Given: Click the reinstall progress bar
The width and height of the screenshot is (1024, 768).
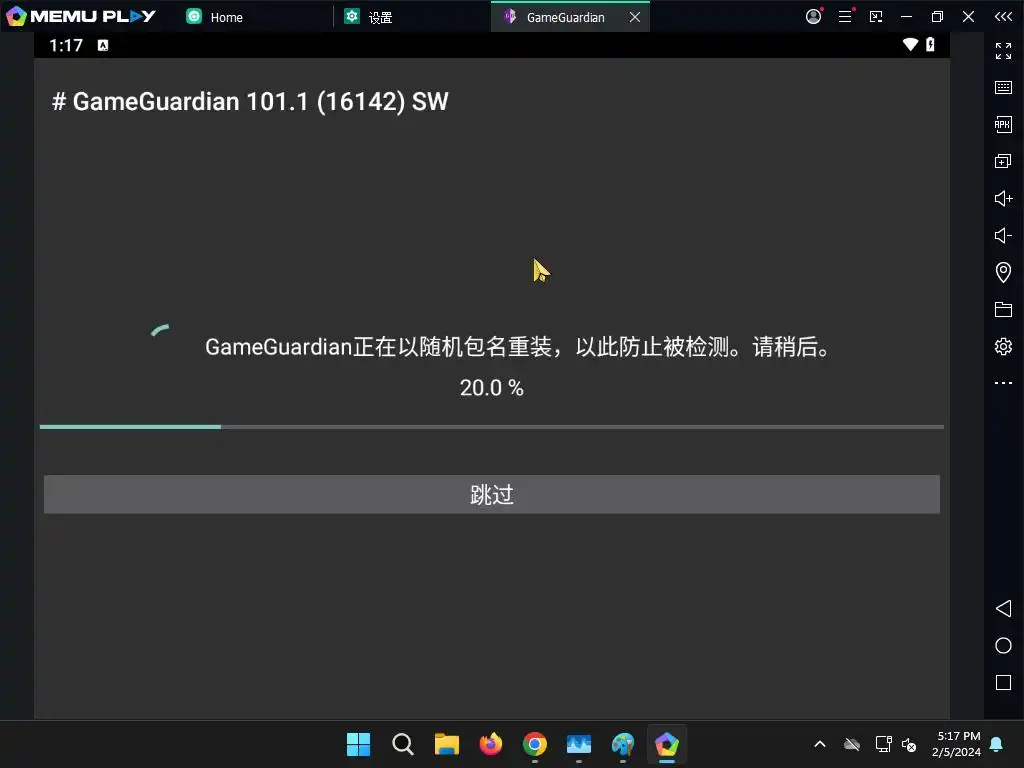Looking at the screenshot, I should 492,427.
